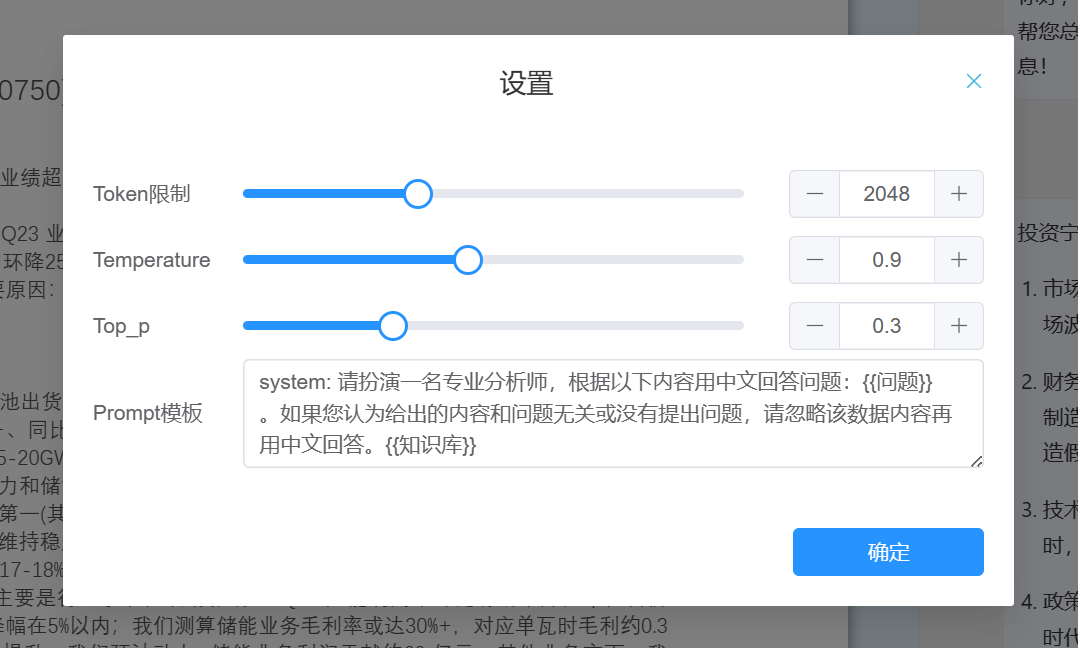Click the Token限制 slider handle
The height and width of the screenshot is (648, 1078).
[x=418, y=194]
